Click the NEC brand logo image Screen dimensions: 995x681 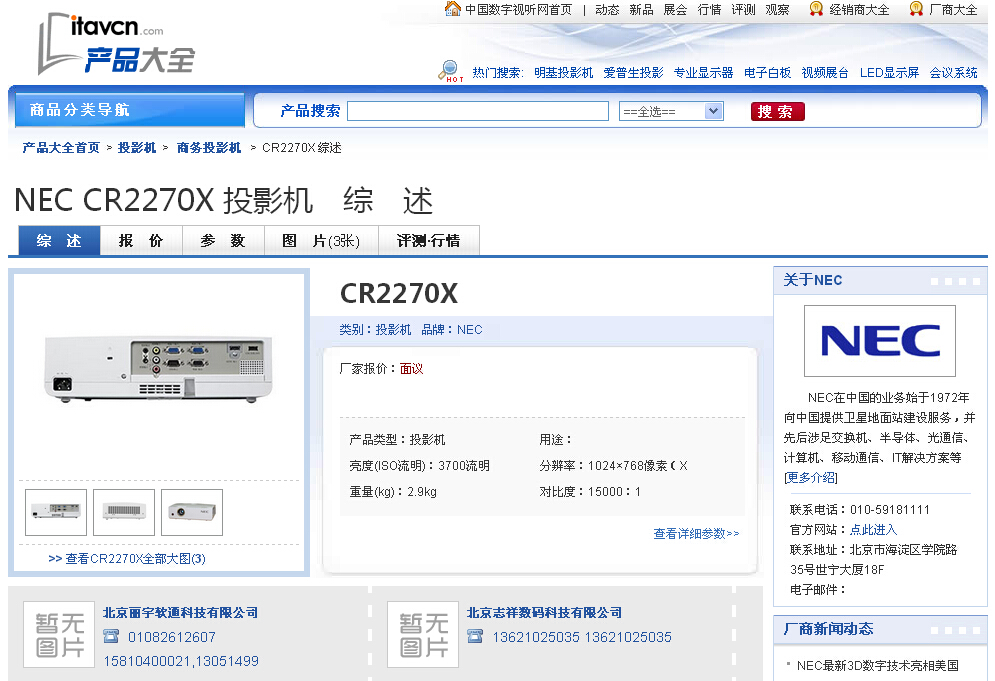[880, 341]
